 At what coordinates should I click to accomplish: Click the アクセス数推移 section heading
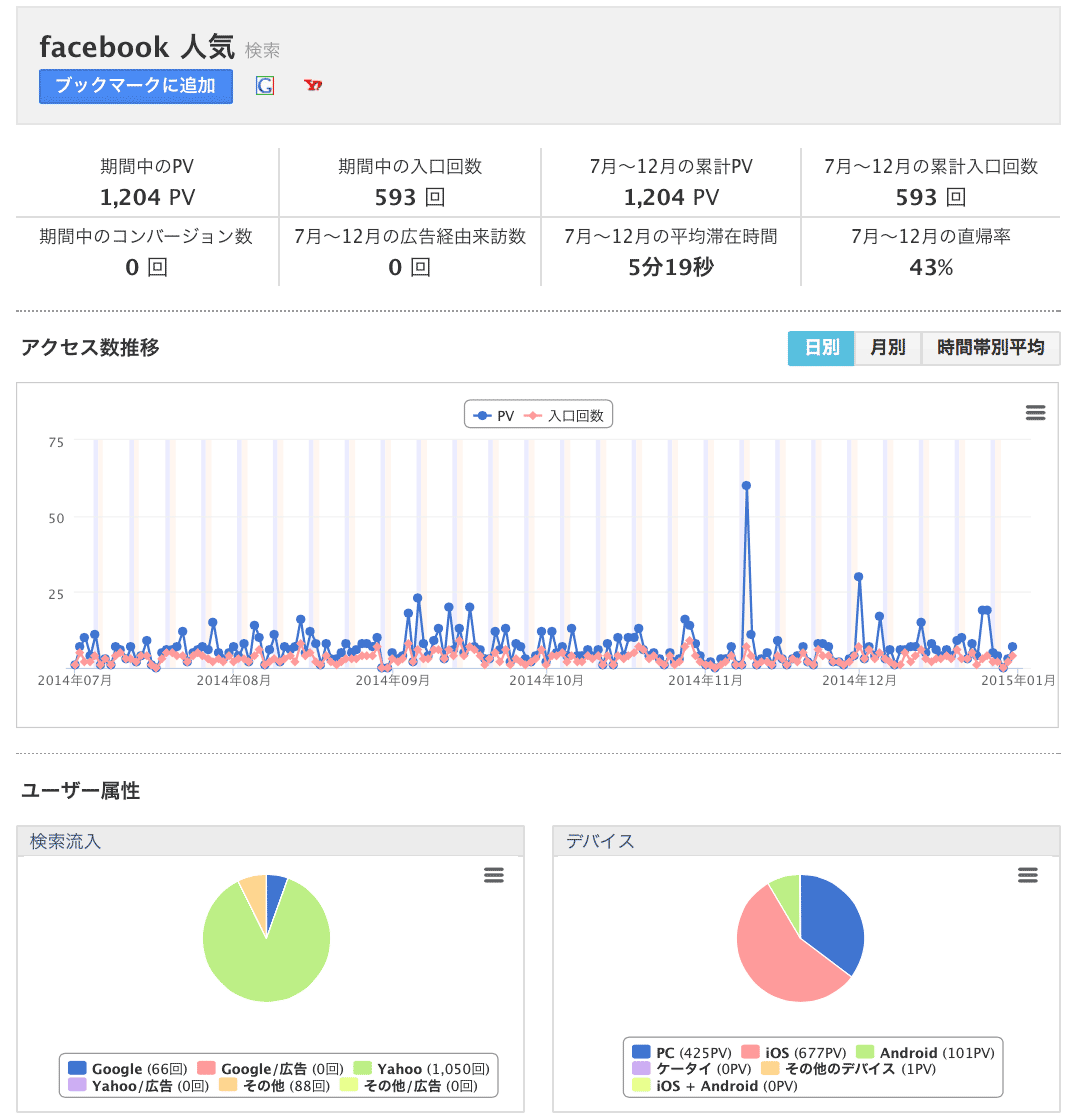[x=90, y=348]
